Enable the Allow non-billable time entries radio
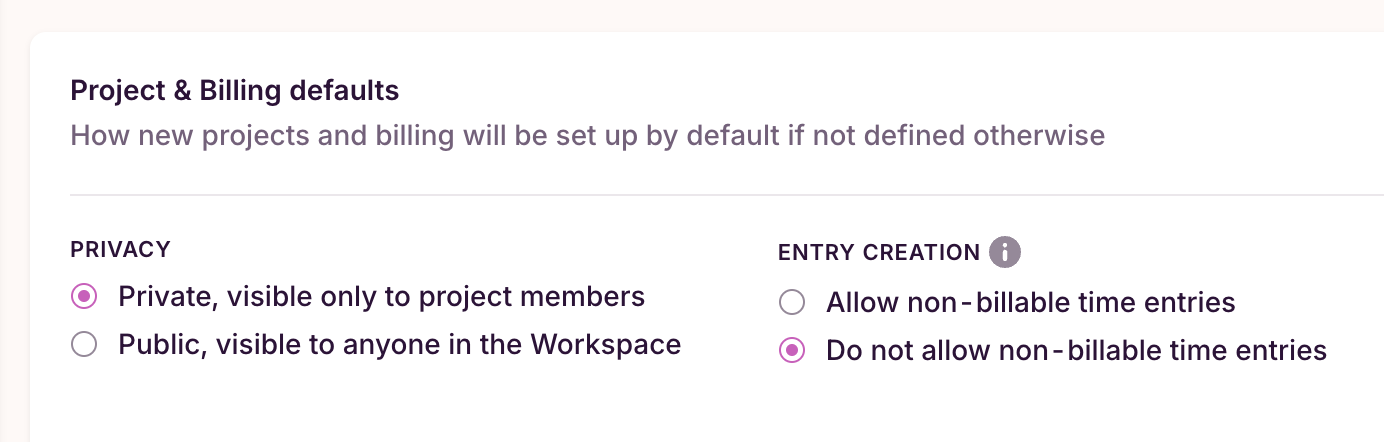This screenshot has width=1384, height=442. coord(792,302)
